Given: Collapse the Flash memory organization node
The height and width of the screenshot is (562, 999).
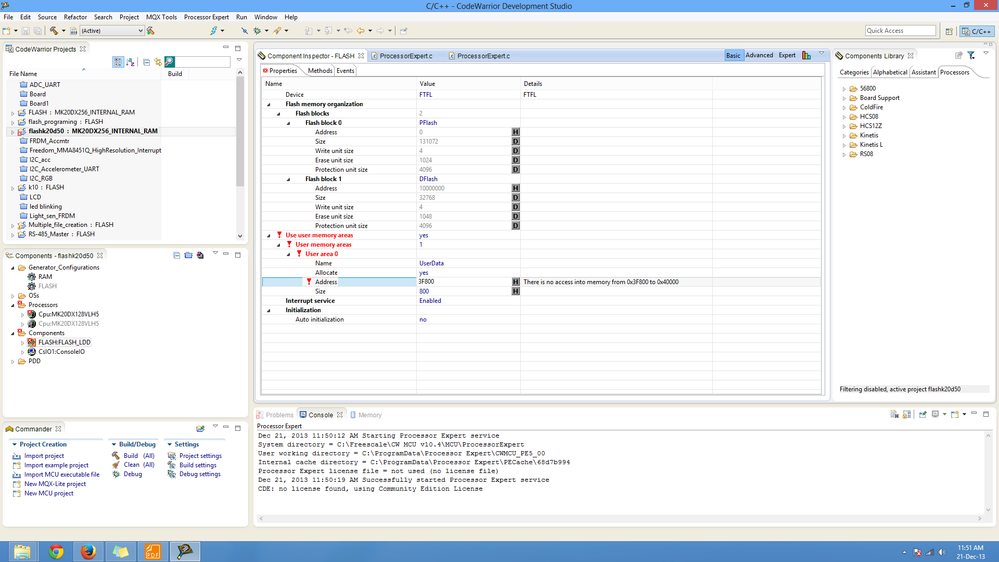Looking at the screenshot, I should 268,104.
